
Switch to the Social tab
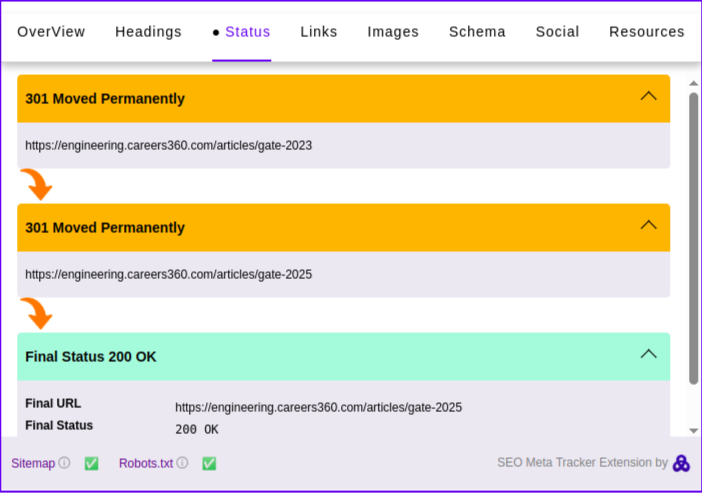click(557, 32)
